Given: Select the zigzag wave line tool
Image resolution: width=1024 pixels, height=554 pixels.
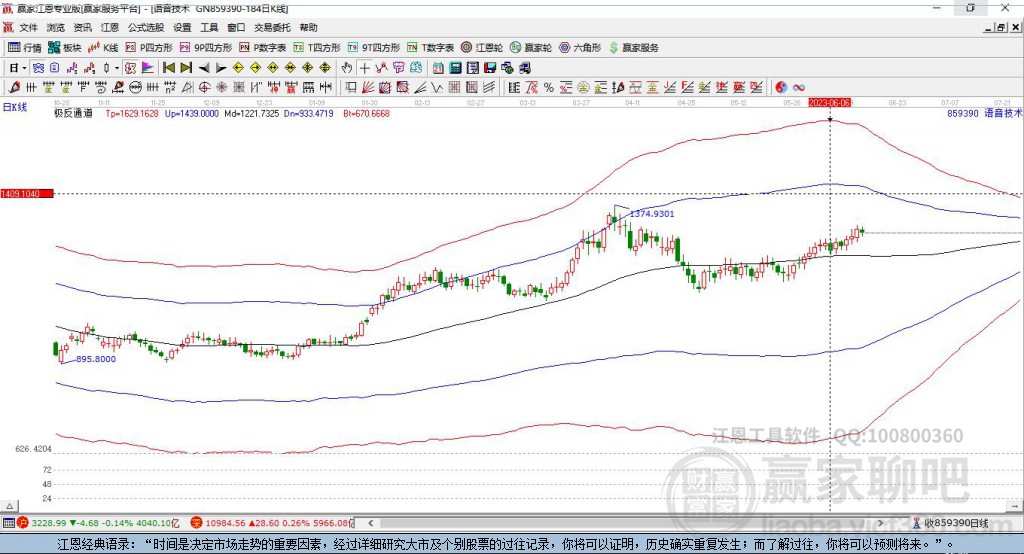Looking at the screenshot, I should point(438,88).
